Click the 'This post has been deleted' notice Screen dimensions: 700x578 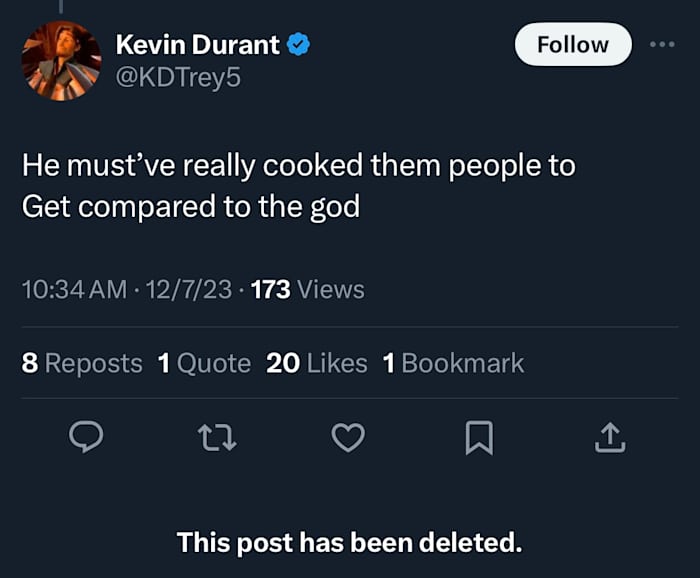(349, 543)
